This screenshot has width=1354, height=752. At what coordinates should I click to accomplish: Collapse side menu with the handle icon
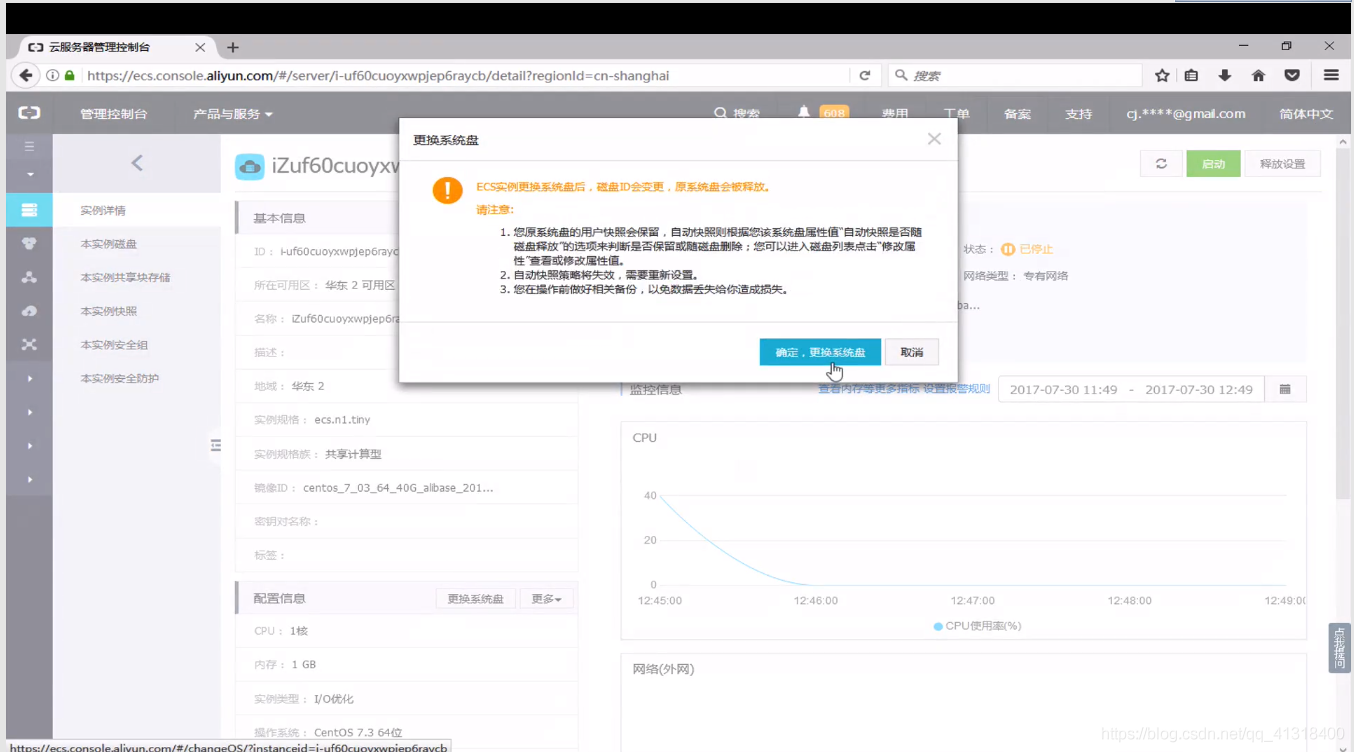click(x=215, y=445)
